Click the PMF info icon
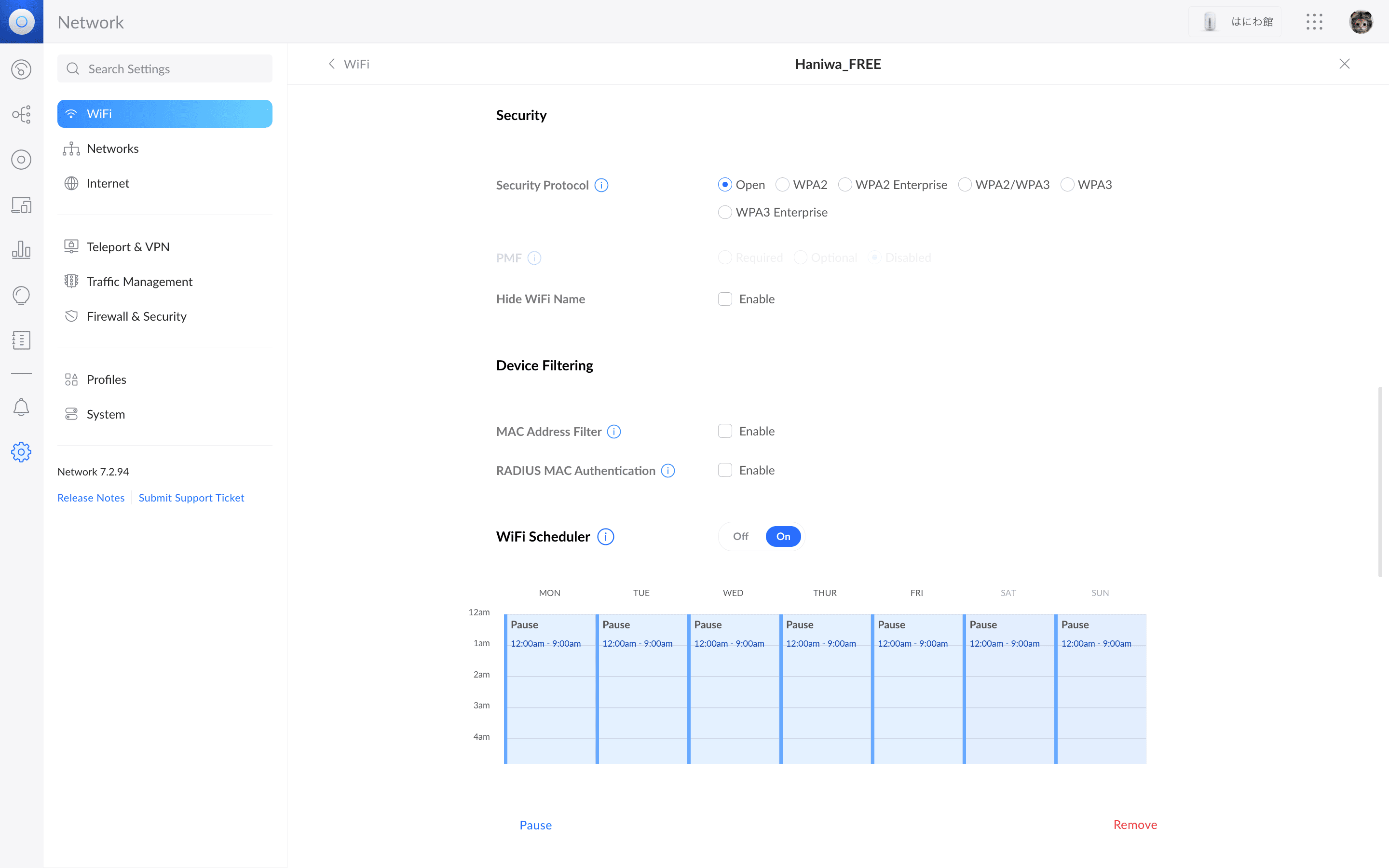This screenshot has width=1389, height=868. click(534, 258)
